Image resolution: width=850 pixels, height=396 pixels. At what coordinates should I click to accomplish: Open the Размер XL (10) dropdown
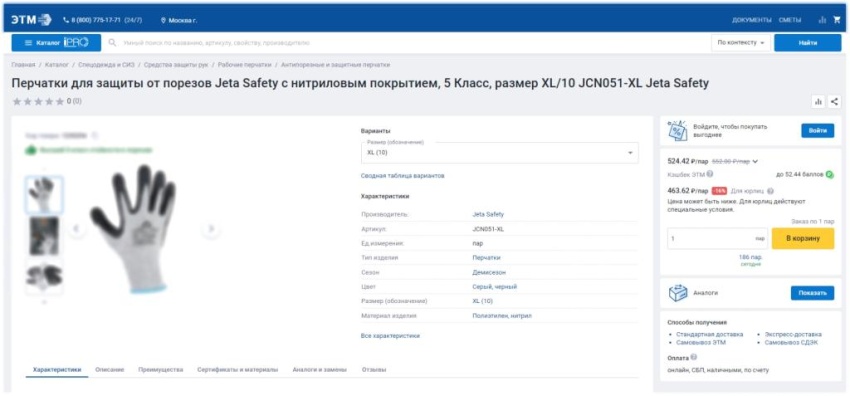tap(499, 153)
